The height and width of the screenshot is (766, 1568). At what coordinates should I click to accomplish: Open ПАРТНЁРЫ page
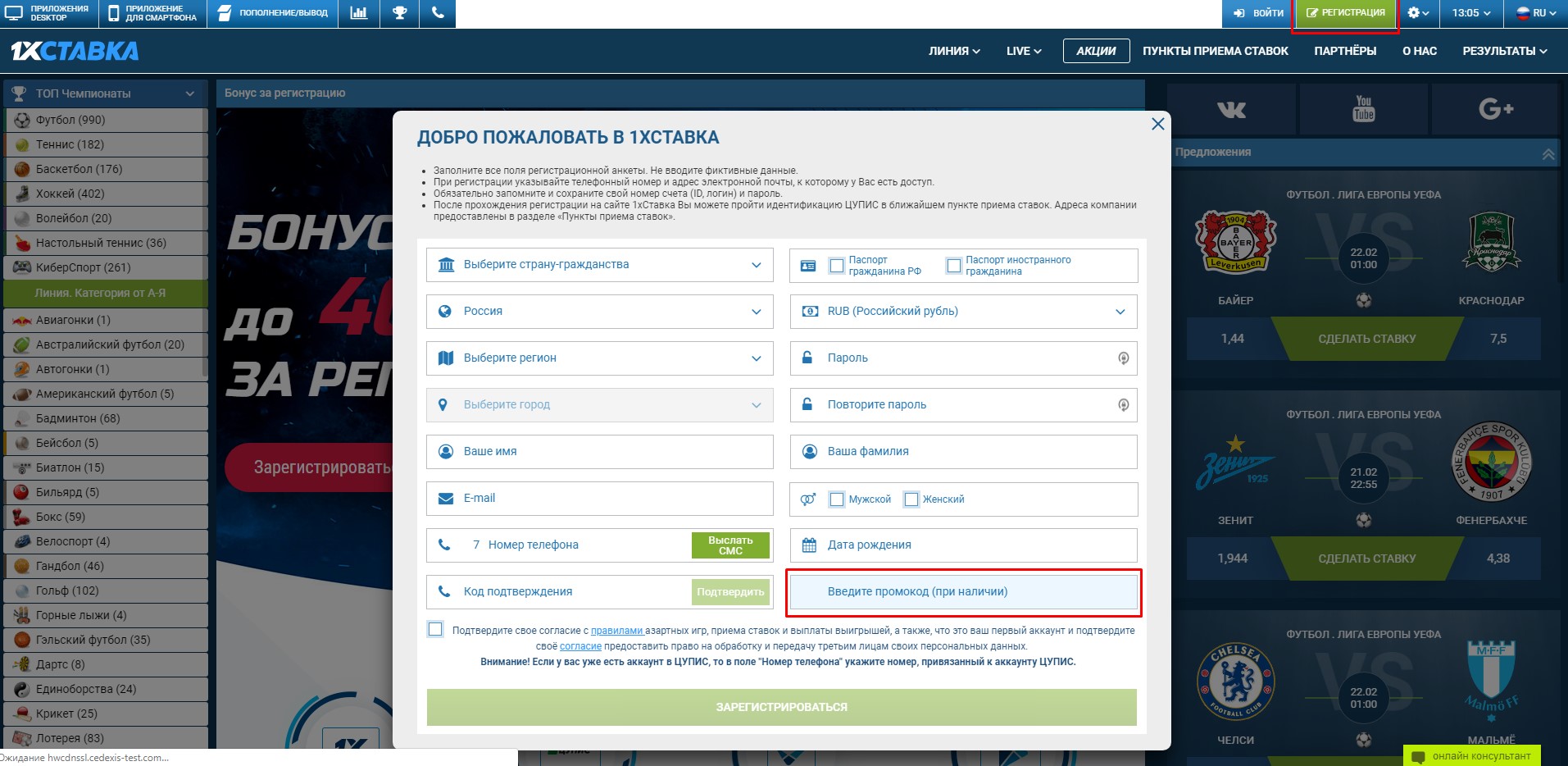click(x=1345, y=51)
